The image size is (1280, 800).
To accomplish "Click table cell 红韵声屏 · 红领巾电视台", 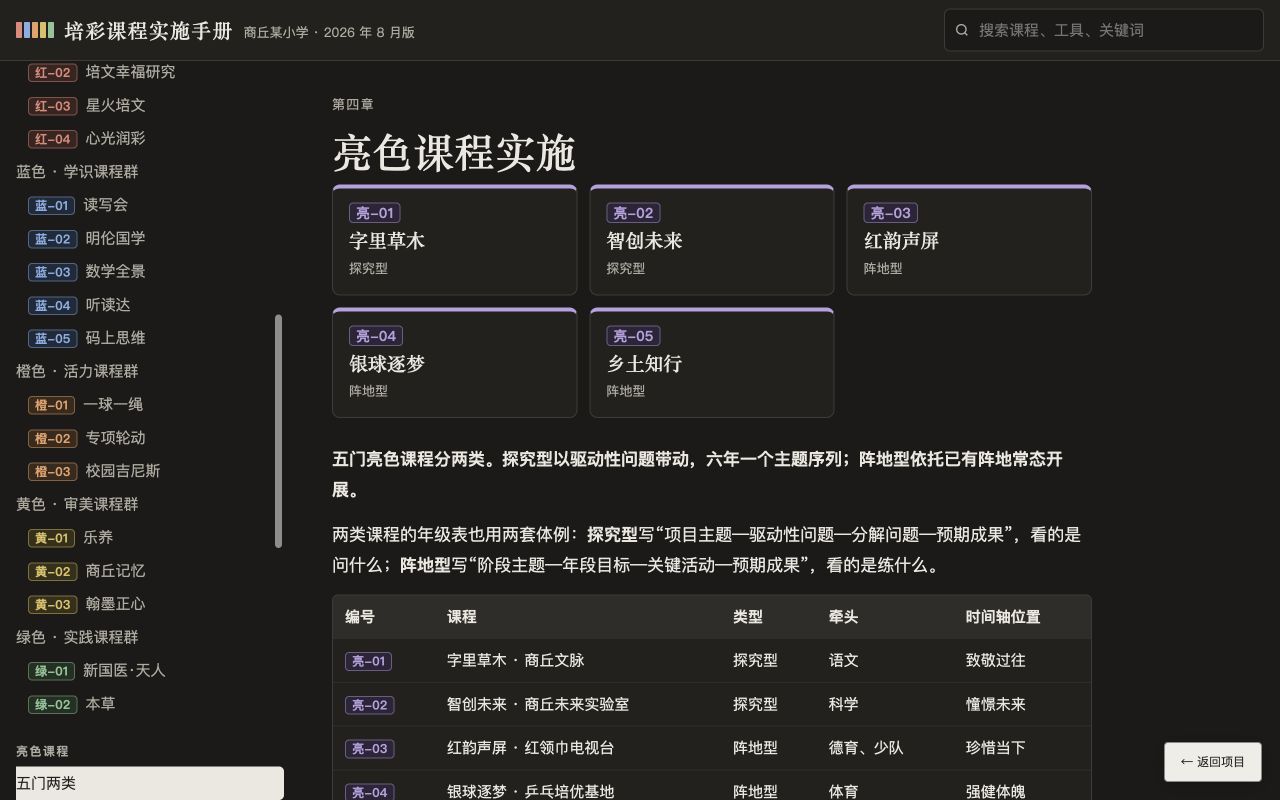I will (530, 748).
